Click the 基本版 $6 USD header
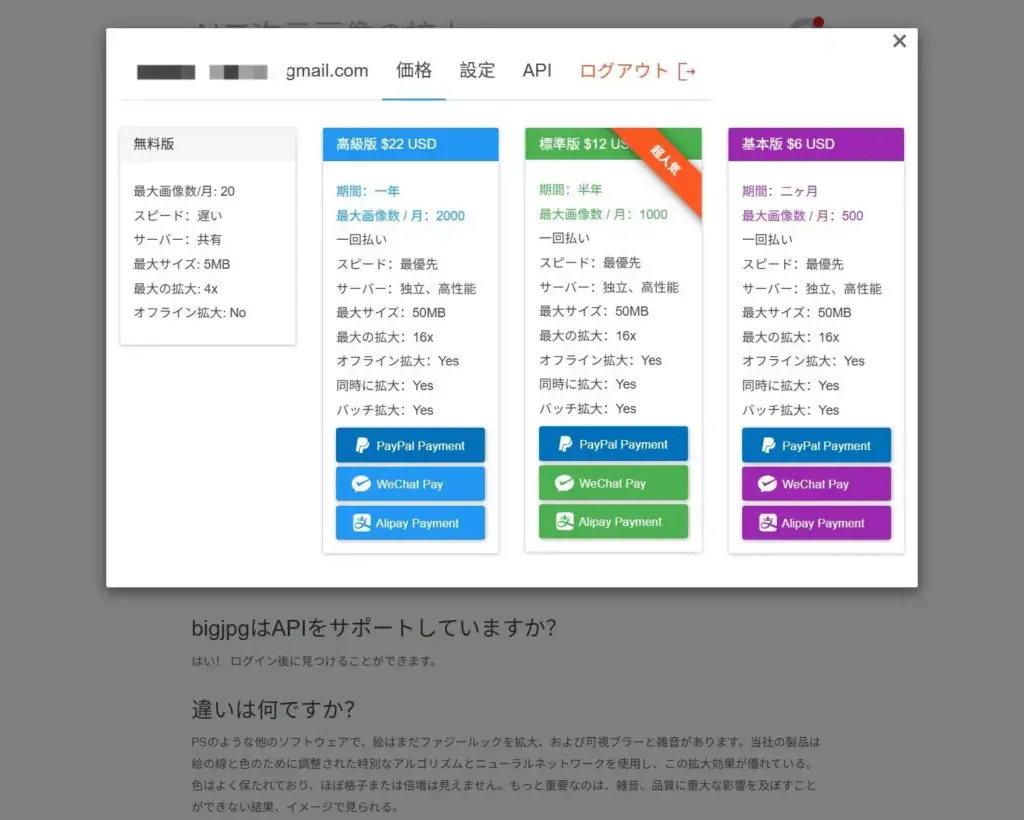Screen dimensions: 1024x820 click(816, 144)
